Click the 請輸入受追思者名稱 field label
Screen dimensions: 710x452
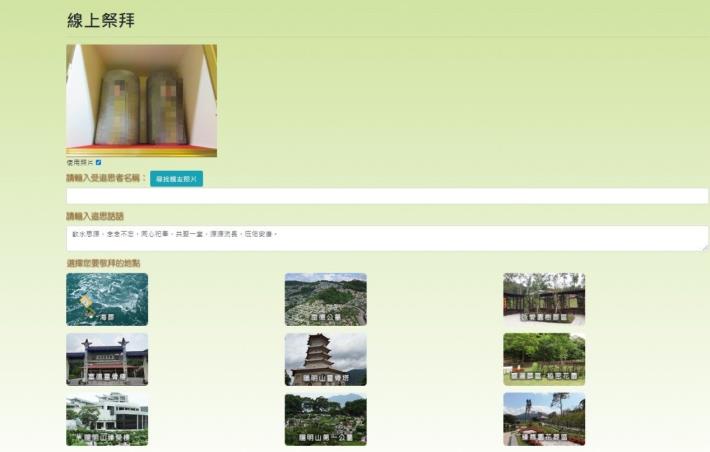[x=106, y=179]
